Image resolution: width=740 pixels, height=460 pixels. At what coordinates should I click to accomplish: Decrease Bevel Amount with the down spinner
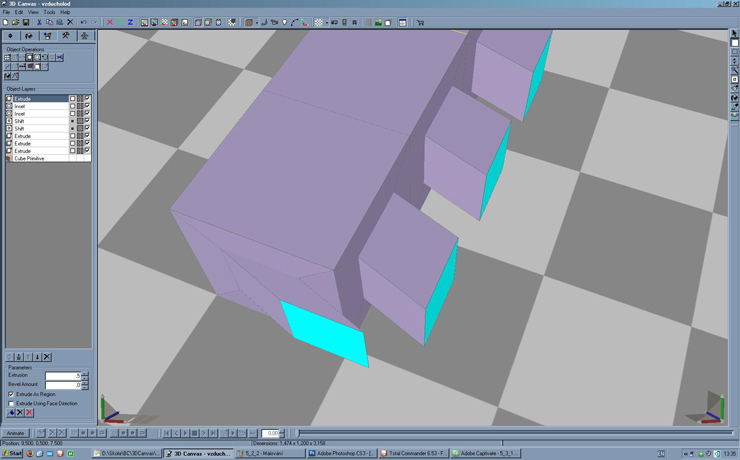click(85, 387)
